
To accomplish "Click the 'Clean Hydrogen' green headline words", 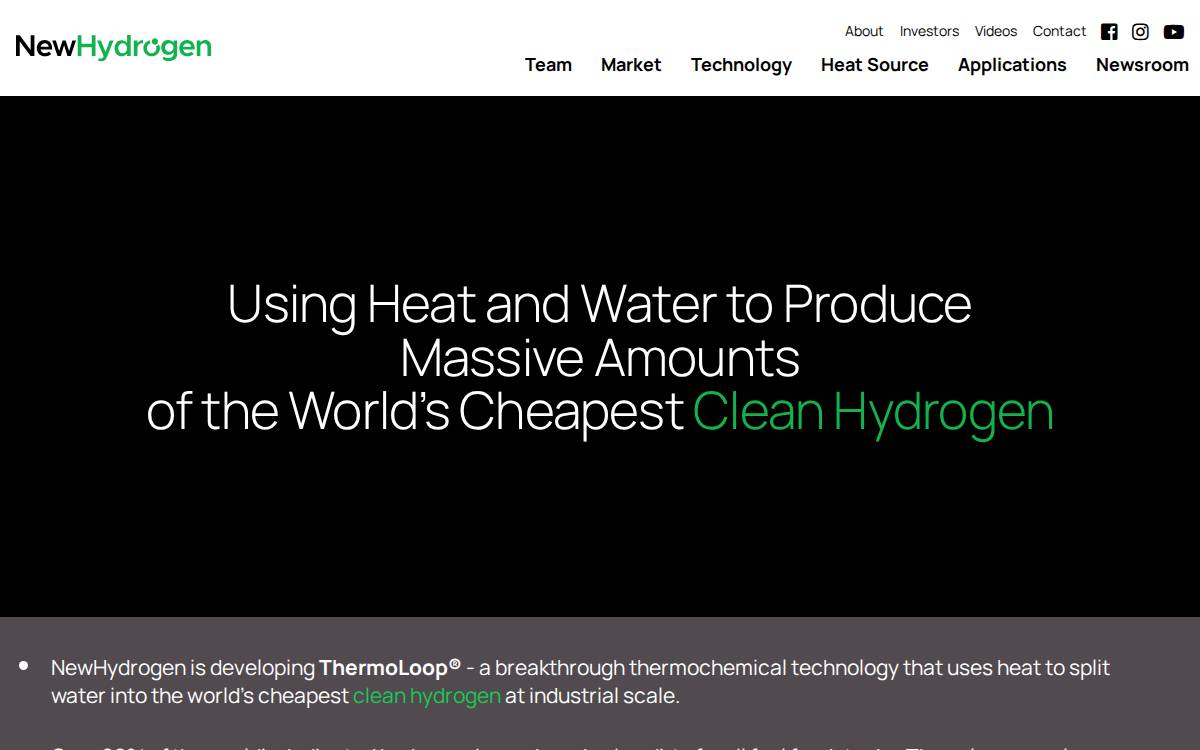I will pos(873,412).
